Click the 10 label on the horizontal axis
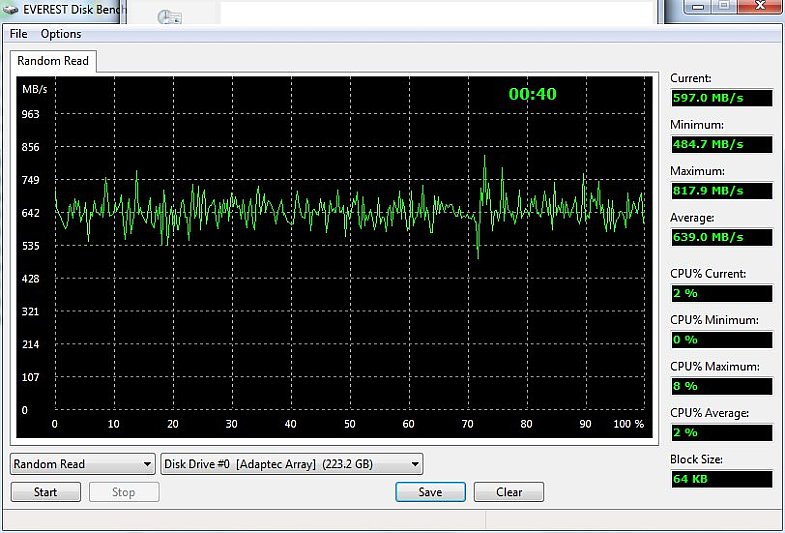785x533 pixels. (114, 424)
